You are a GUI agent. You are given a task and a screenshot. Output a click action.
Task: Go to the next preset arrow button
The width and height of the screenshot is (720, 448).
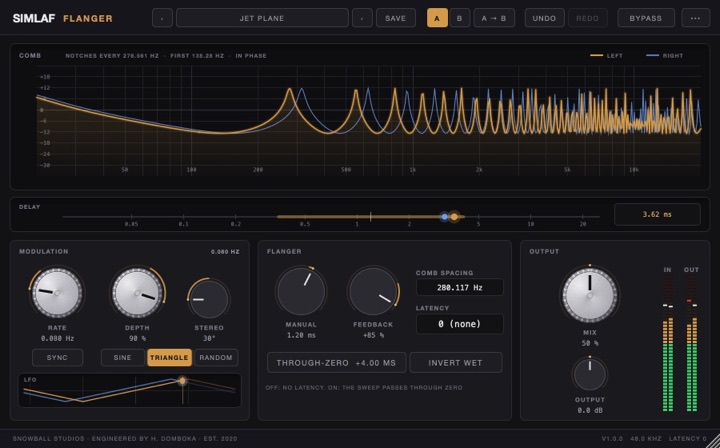(362, 18)
